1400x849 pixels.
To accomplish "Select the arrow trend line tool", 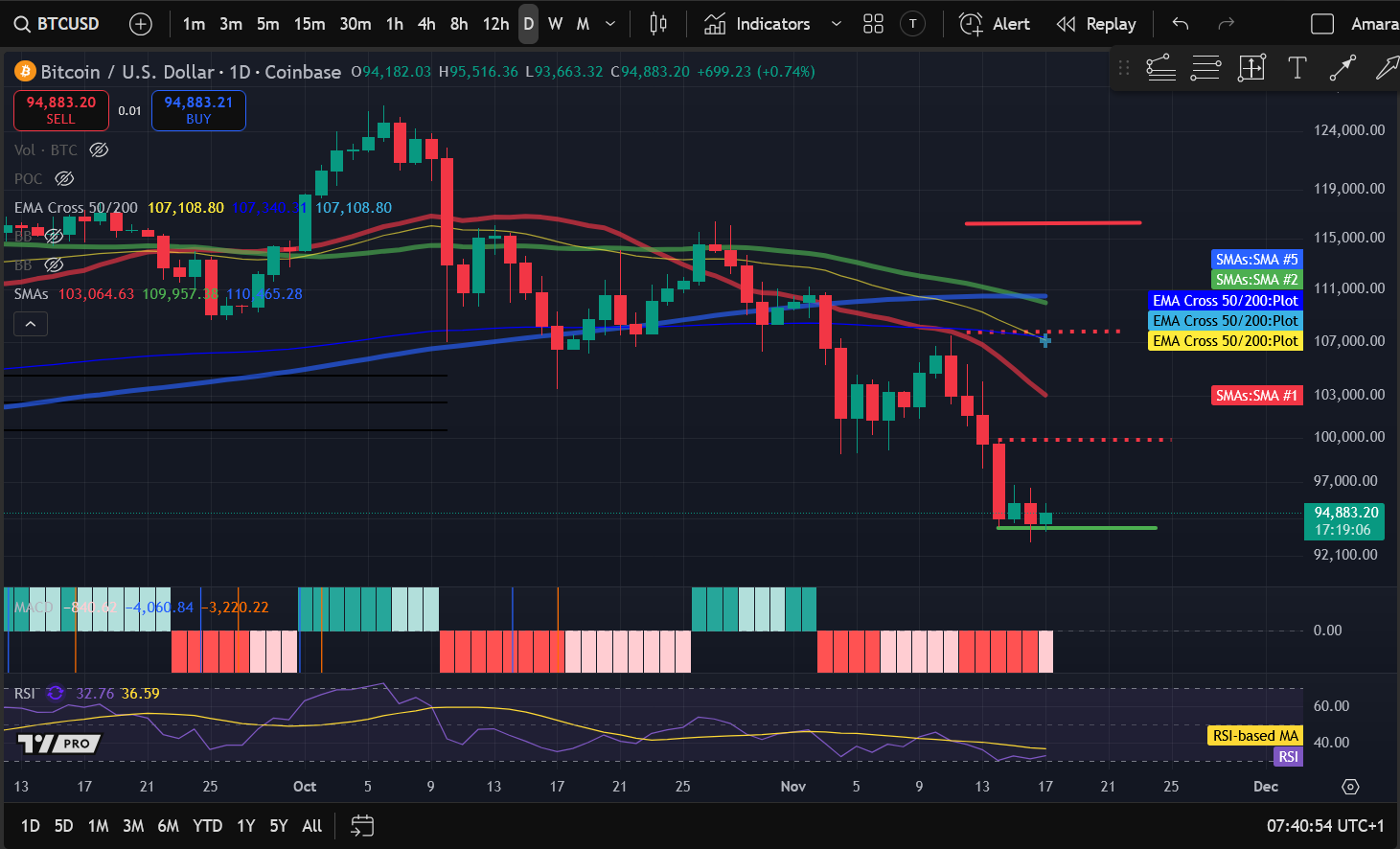I will tap(1343, 67).
